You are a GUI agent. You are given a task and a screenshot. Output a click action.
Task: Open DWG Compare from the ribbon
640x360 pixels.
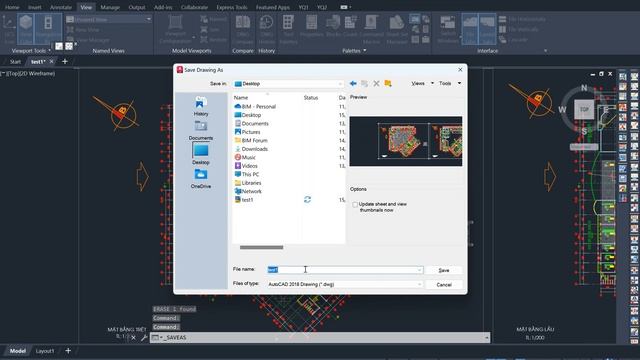(243, 29)
